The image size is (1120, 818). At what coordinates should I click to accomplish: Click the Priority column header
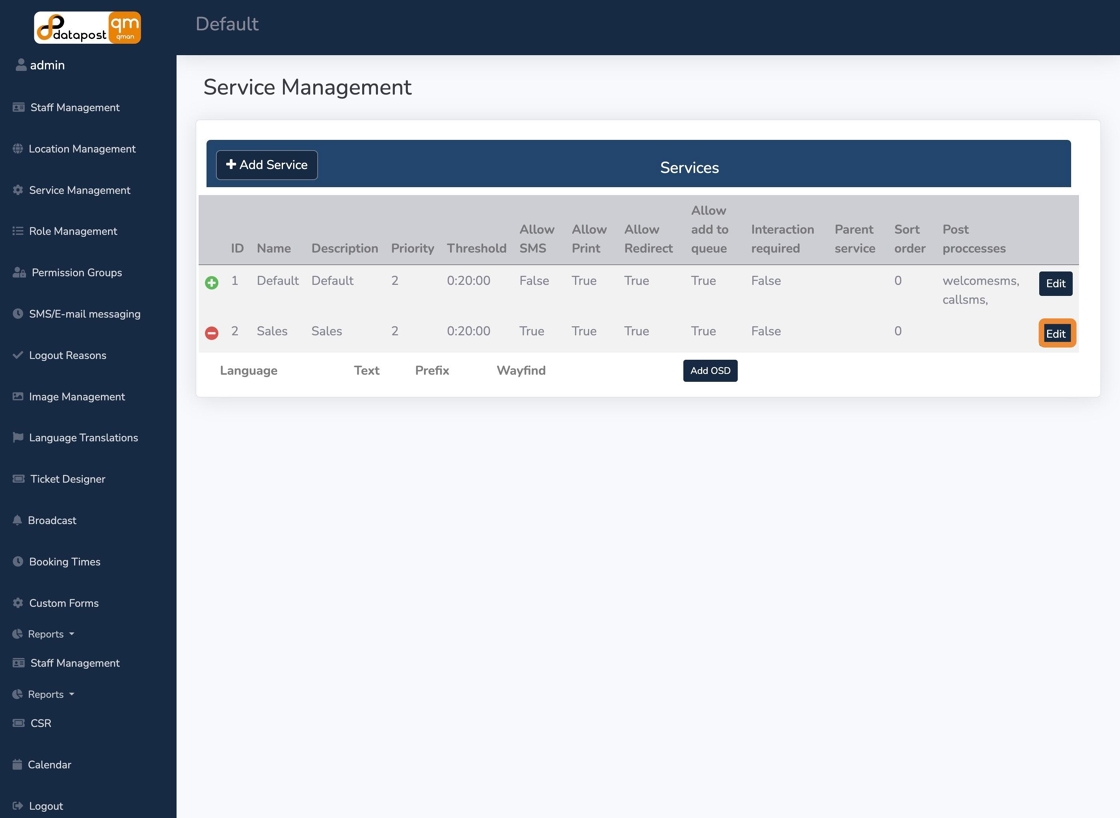412,249
